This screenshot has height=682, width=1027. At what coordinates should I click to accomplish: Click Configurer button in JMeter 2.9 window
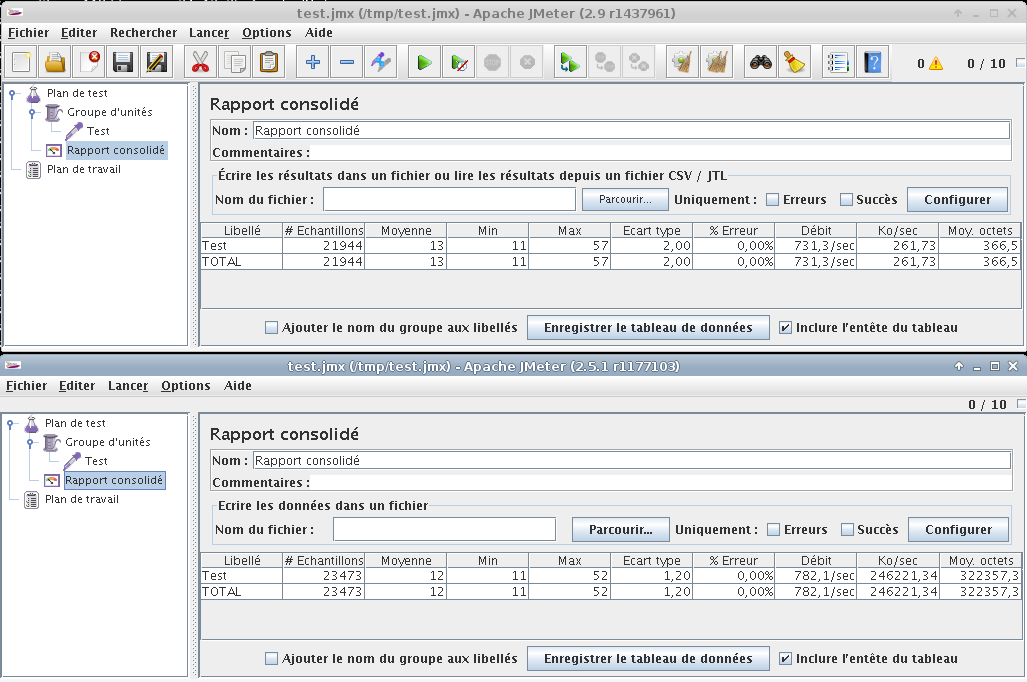point(956,200)
